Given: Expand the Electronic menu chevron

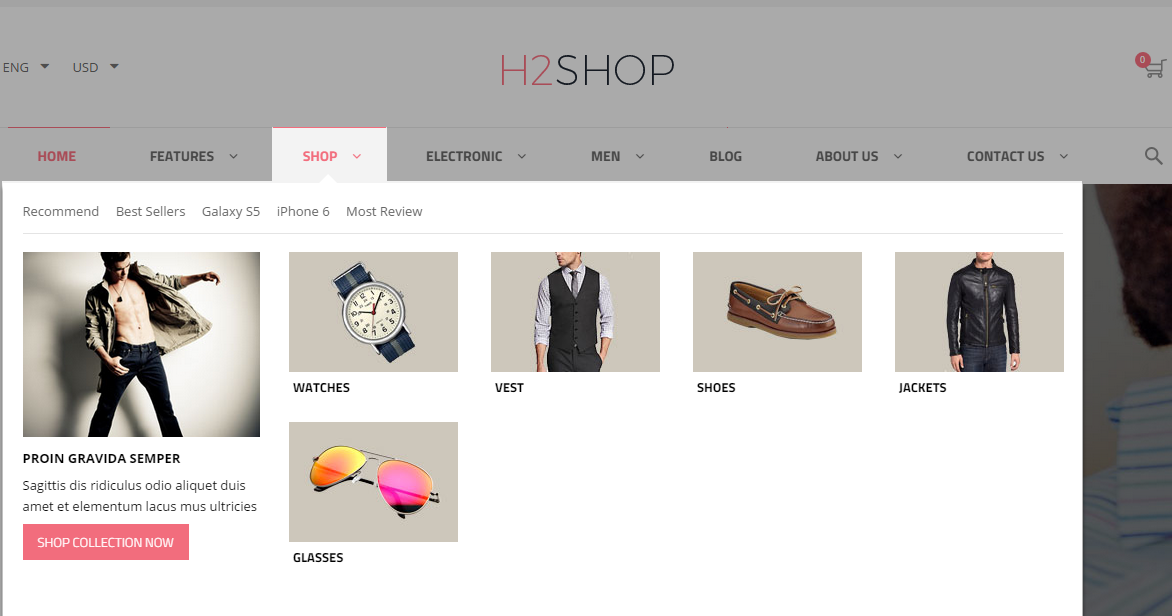Looking at the screenshot, I should [x=522, y=156].
